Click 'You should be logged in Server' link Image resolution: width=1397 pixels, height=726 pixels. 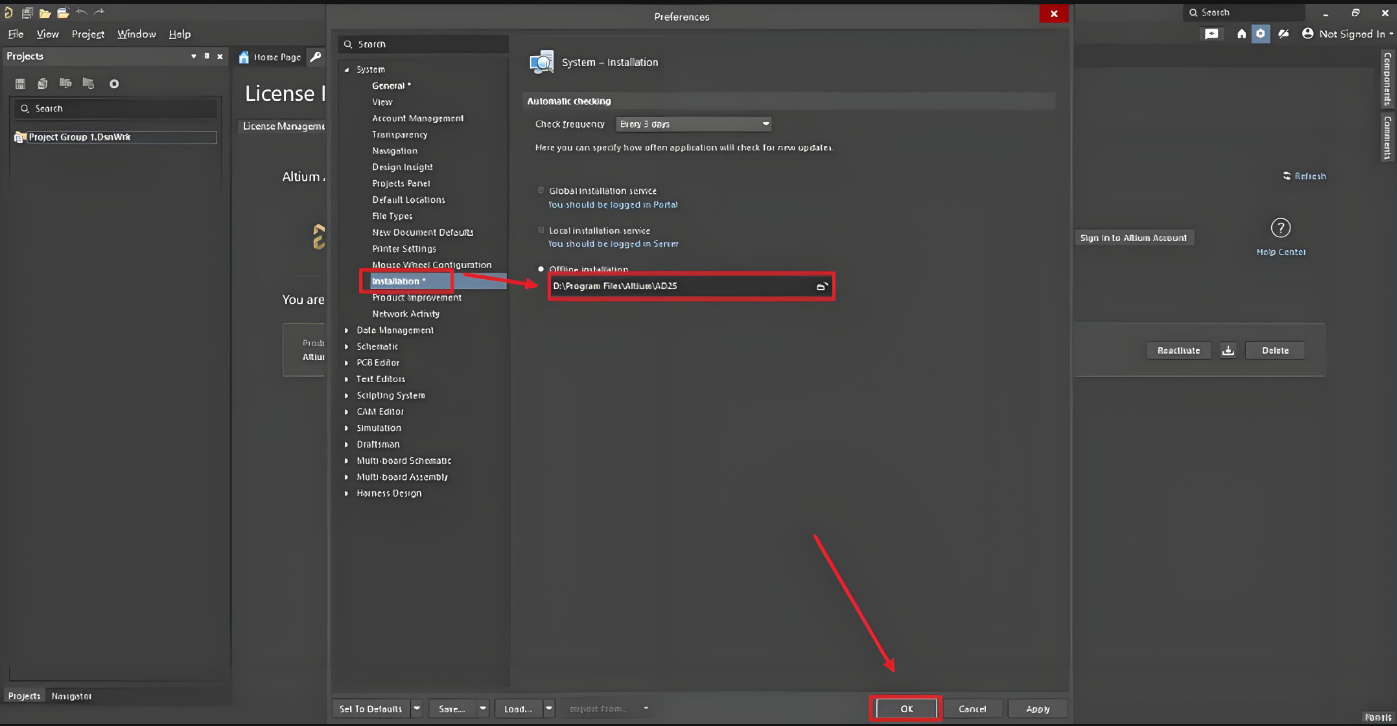613,244
